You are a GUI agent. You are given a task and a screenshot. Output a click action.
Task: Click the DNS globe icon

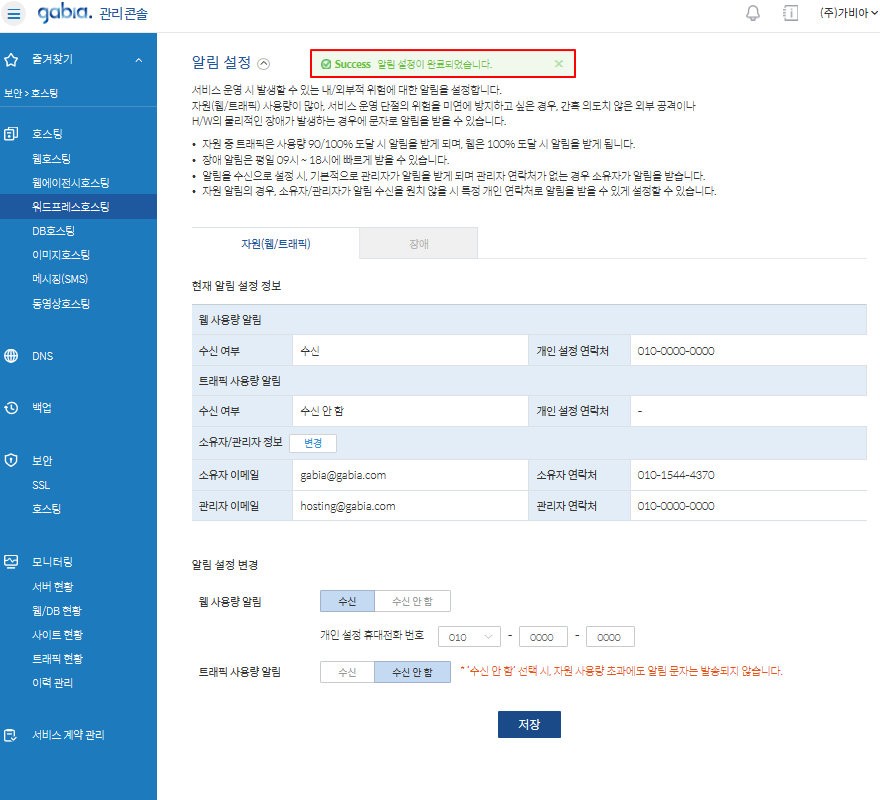[12, 356]
